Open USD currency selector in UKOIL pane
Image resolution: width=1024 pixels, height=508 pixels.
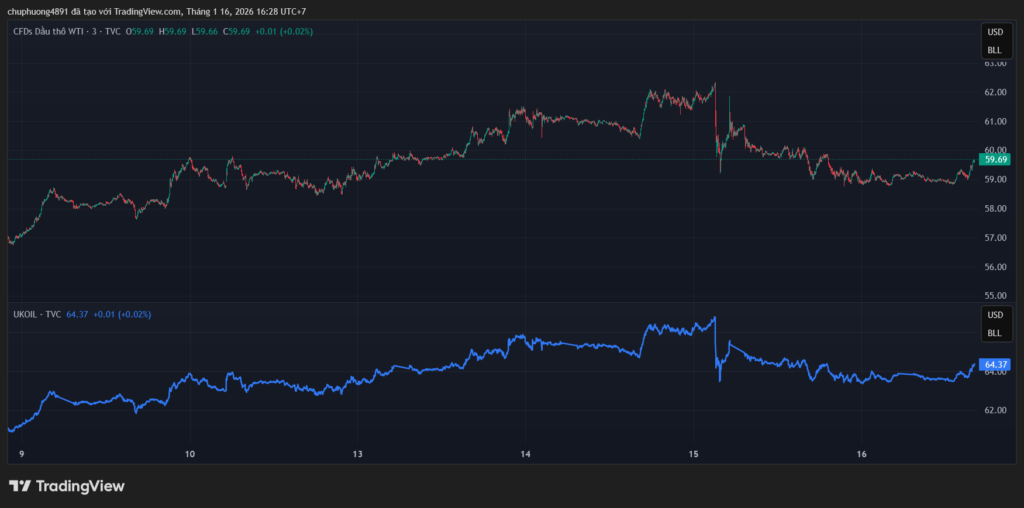click(x=994, y=315)
